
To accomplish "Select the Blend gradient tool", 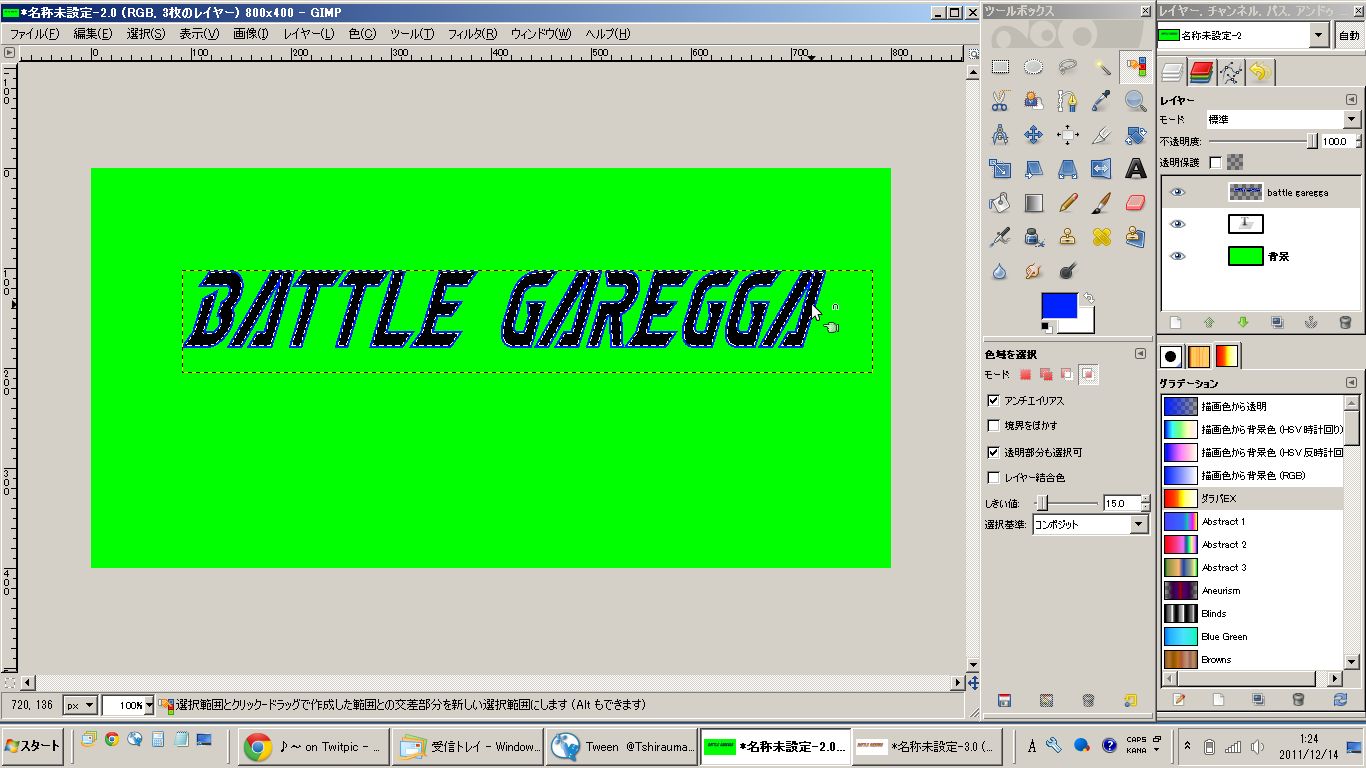I will tap(1034, 203).
